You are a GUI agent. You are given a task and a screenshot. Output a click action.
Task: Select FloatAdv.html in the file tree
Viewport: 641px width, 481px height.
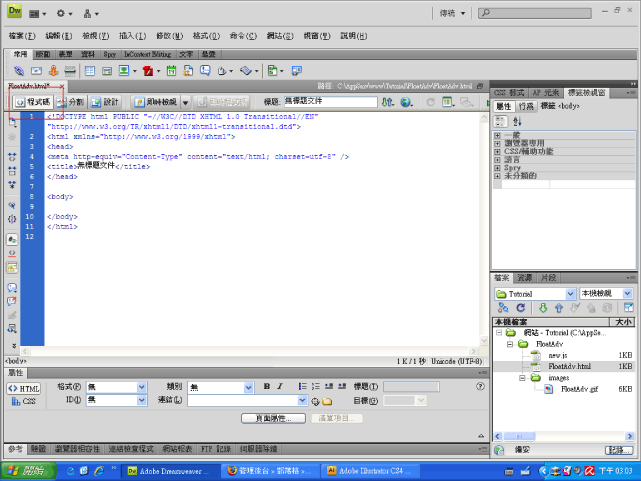pos(569,367)
